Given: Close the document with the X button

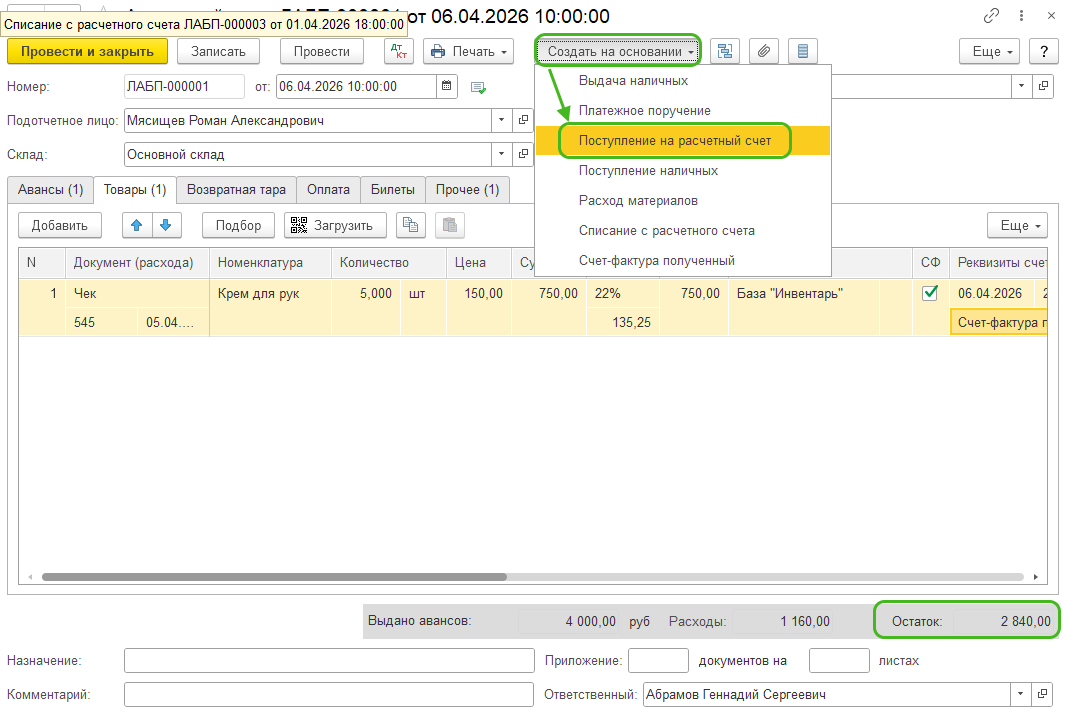Looking at the screenshot, I should pyautogui.click(x=1051, y=15).
